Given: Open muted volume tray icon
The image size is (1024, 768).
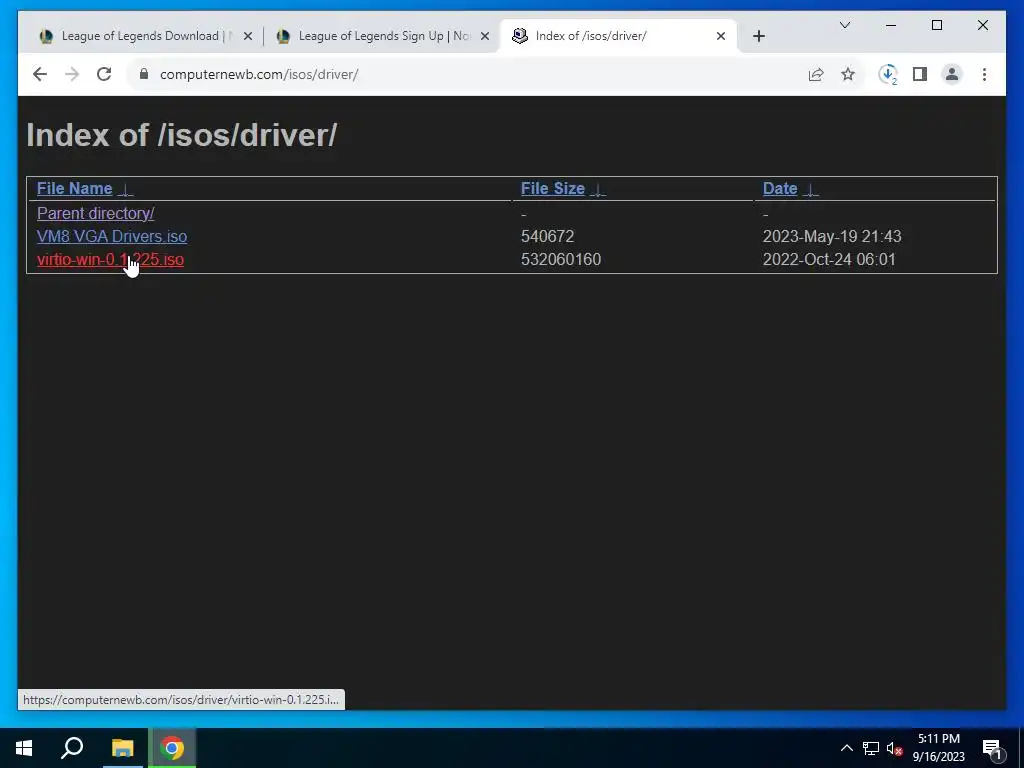Looking at the screenshot, I should [x=895, y=748].
